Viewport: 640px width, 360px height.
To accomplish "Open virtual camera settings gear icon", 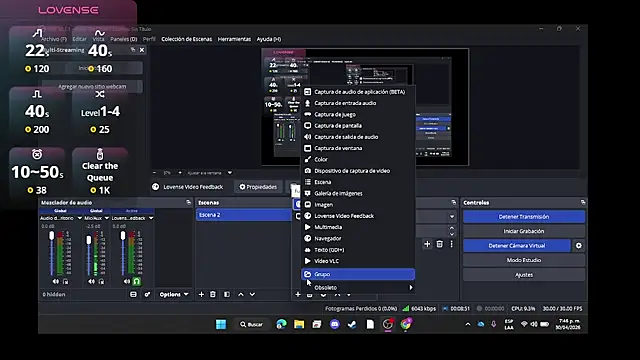I will point(579,246).
